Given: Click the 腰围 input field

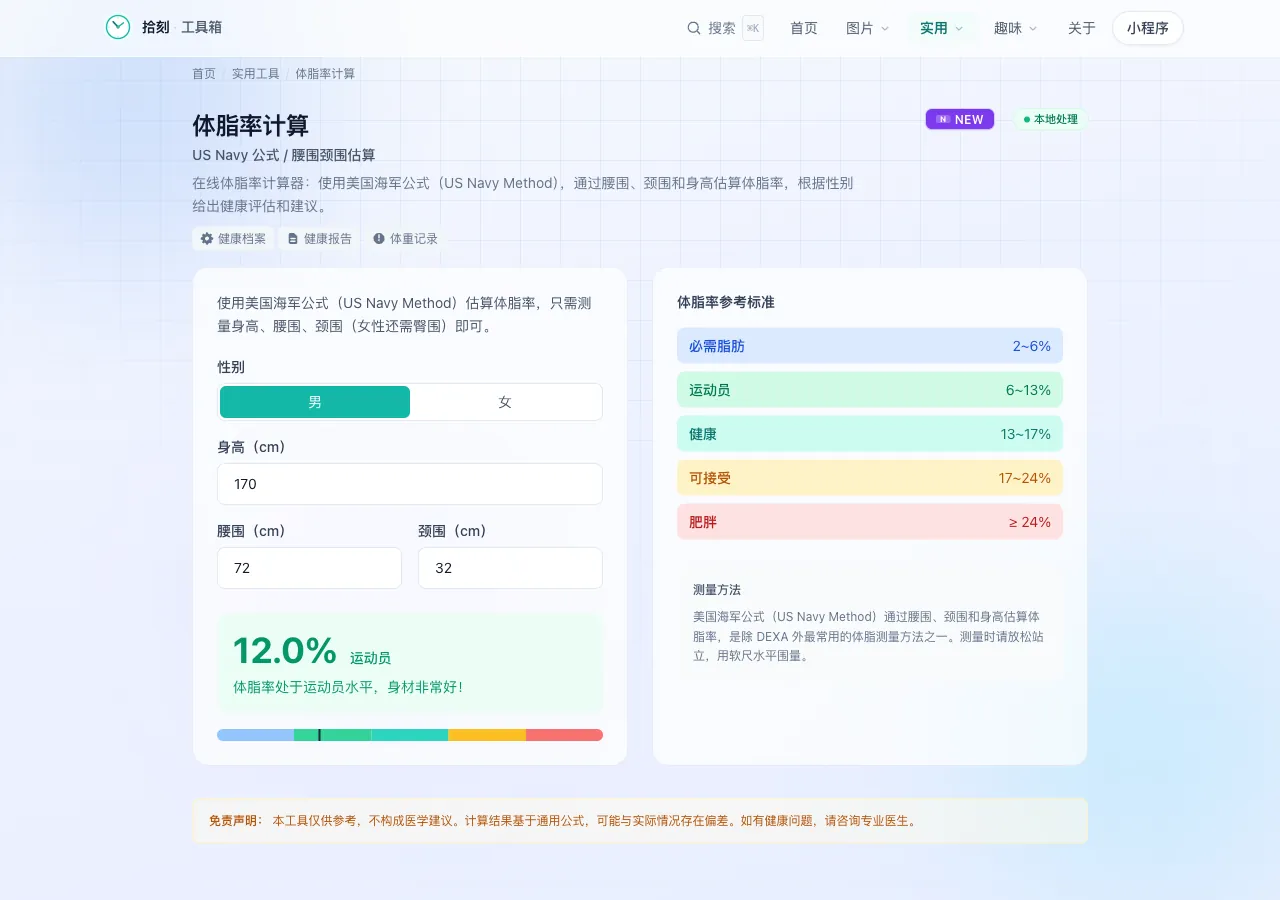Looking at the screenshot, I should [309, 568].
